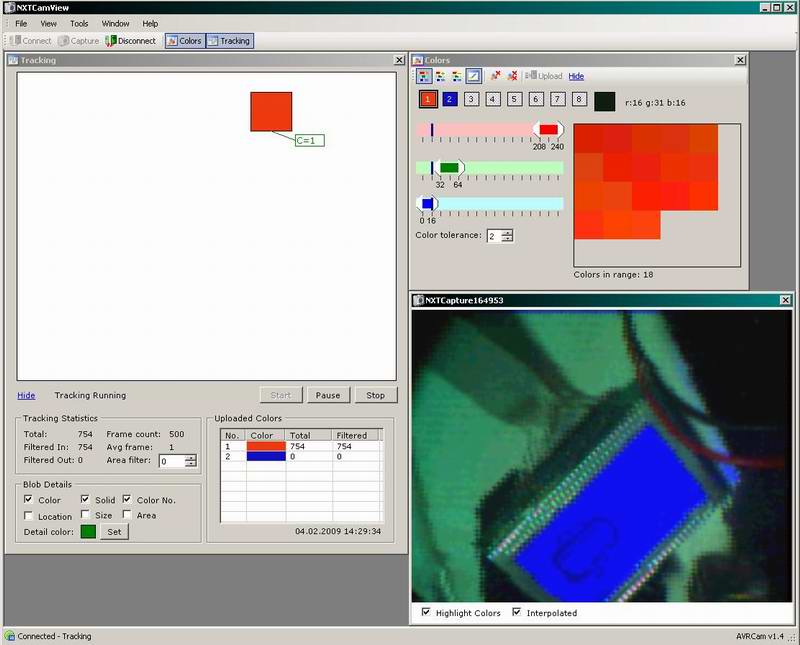Image resolution: width=800 pixels, height=645 pixels.
Task: Enable the Location checkbox
Action: 29,515
